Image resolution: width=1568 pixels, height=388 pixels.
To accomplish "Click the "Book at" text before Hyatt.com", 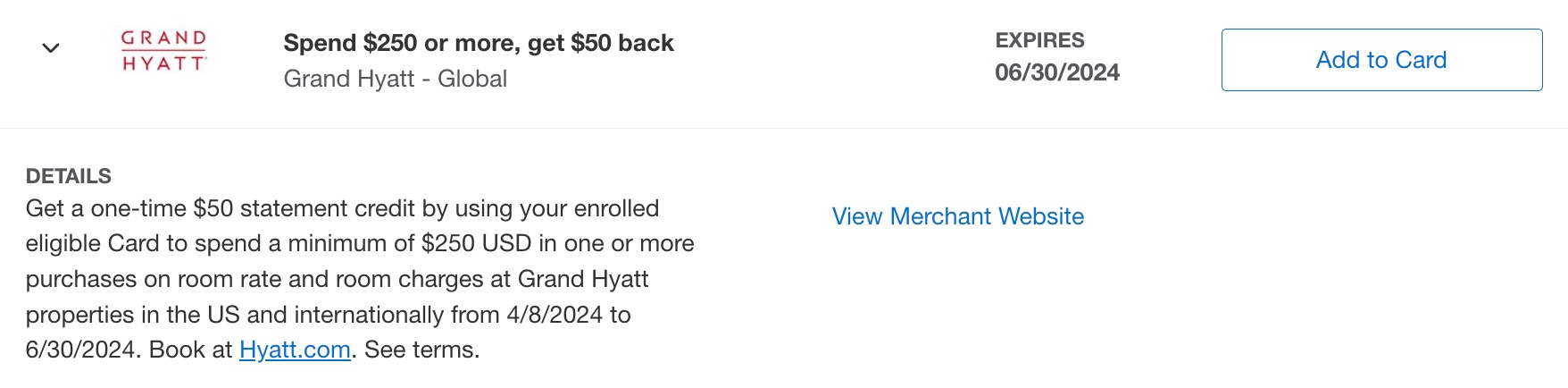I will tap(190, 350).
